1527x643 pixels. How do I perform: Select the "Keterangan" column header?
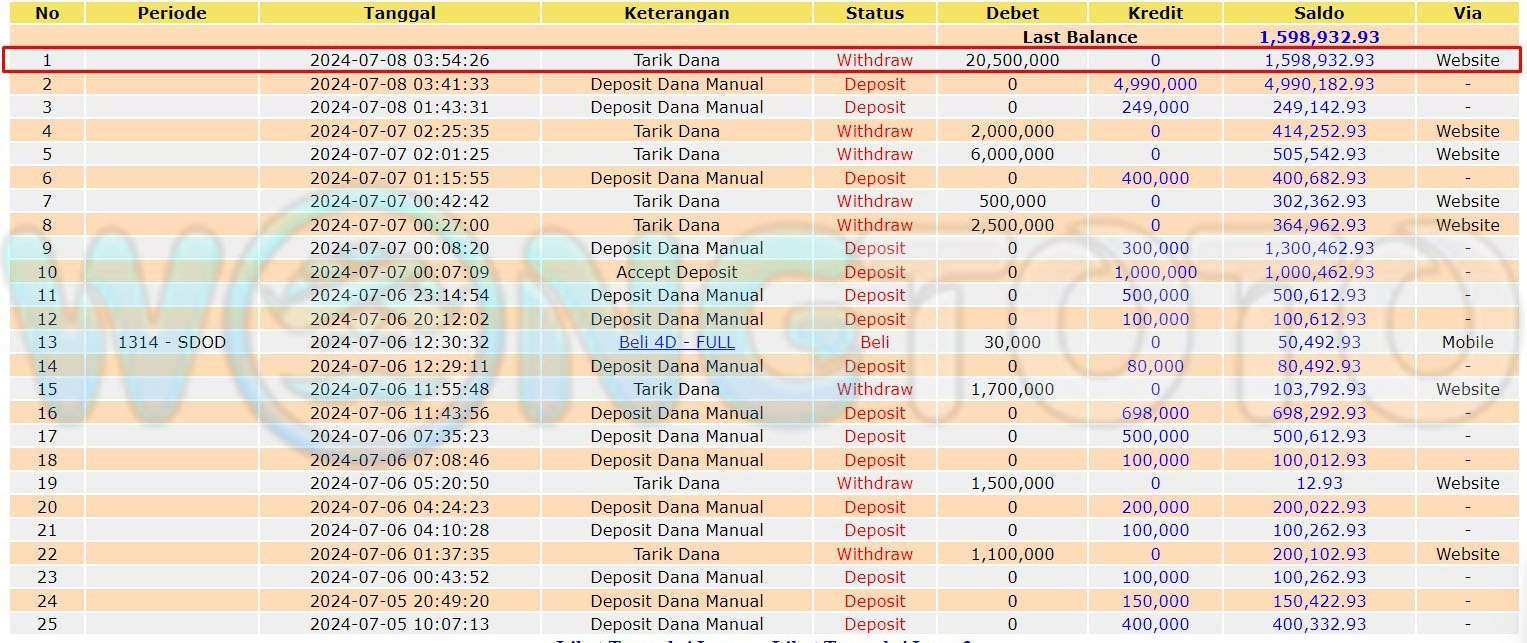tap(676, 13)
